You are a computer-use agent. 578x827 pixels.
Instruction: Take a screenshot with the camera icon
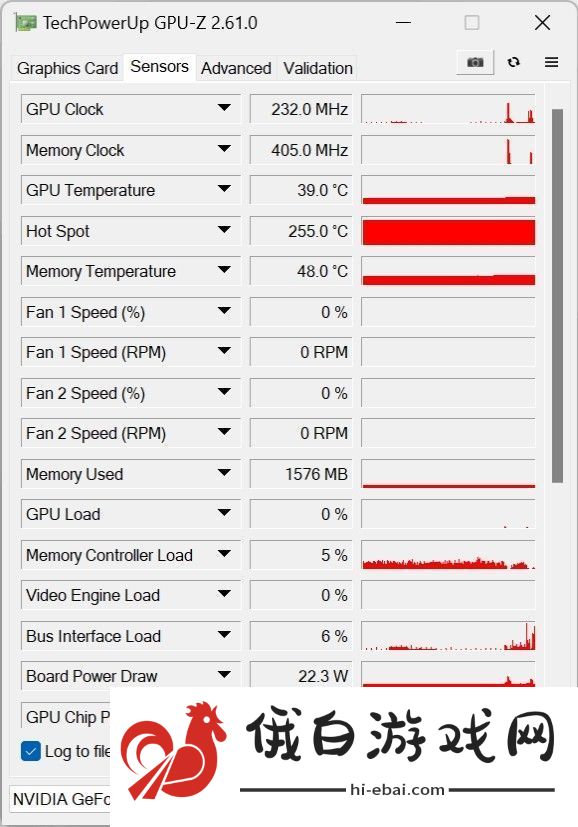(475, 62)
